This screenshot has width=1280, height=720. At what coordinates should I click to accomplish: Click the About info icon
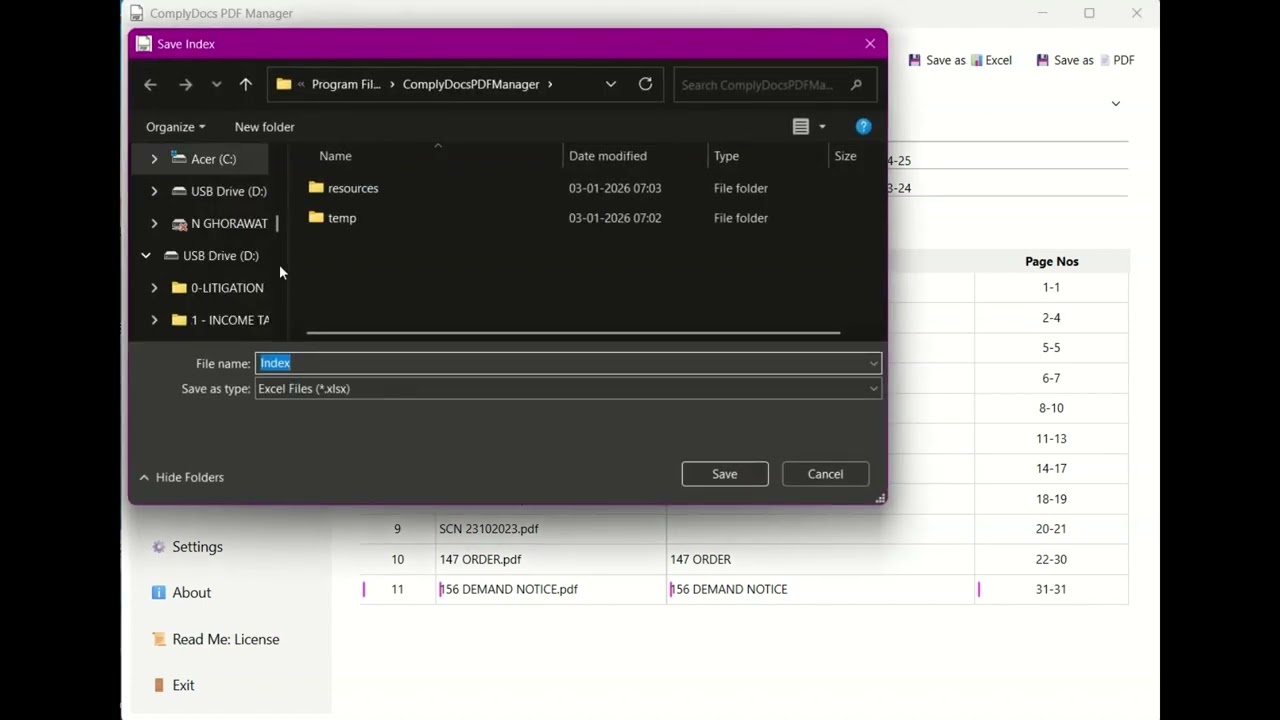(x=158, y=593)
